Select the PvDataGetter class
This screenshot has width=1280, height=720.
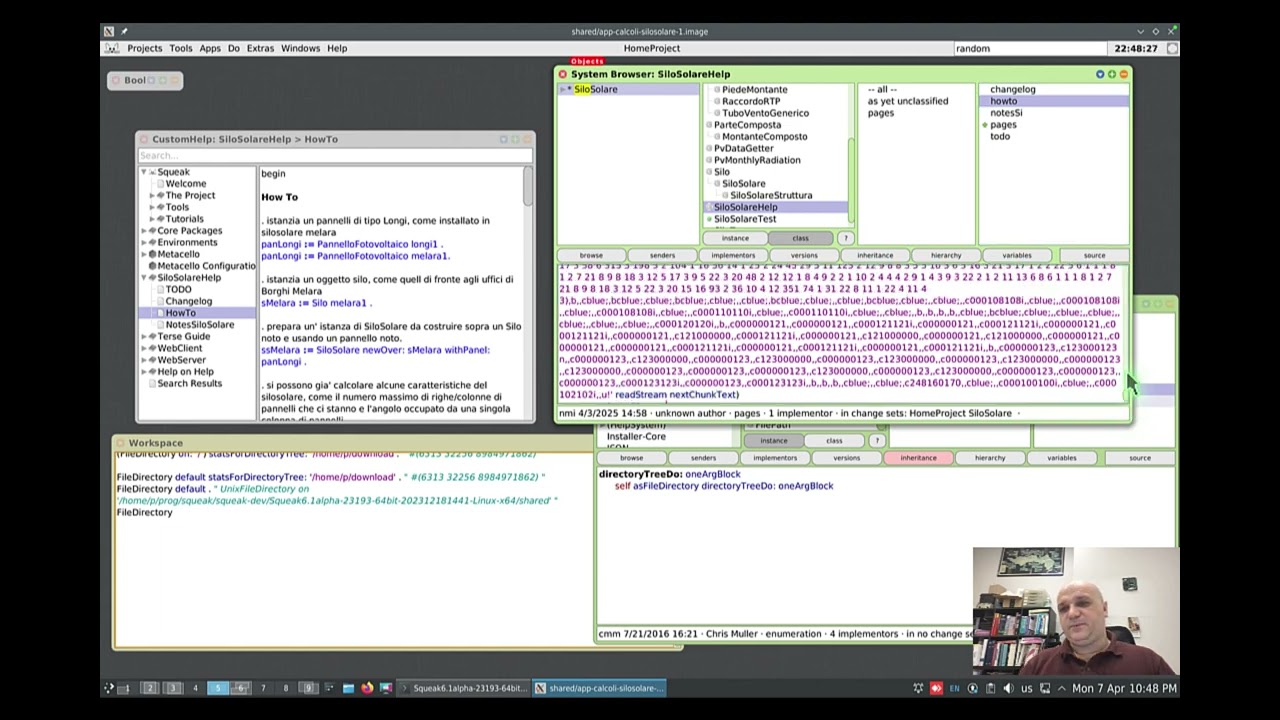[x=743, y=148]
